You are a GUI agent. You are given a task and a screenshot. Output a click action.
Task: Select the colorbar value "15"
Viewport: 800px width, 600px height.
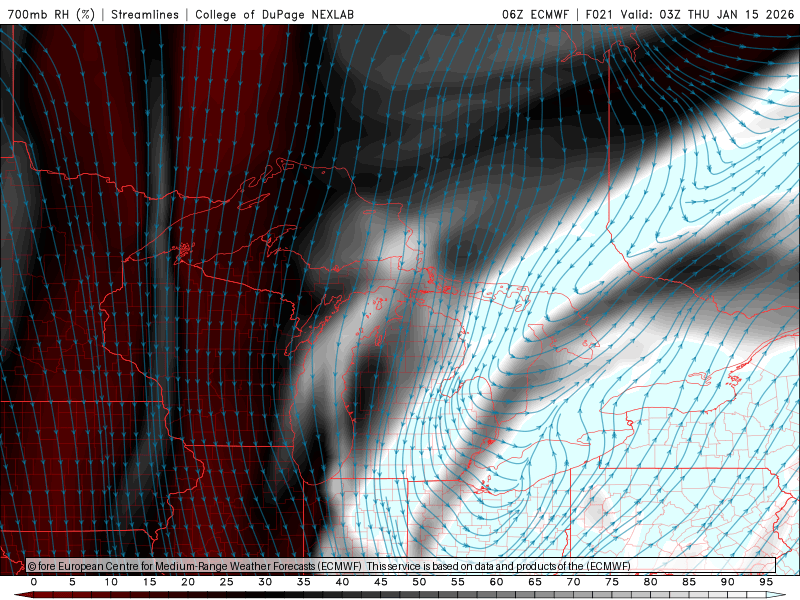[x=149, y=582]
